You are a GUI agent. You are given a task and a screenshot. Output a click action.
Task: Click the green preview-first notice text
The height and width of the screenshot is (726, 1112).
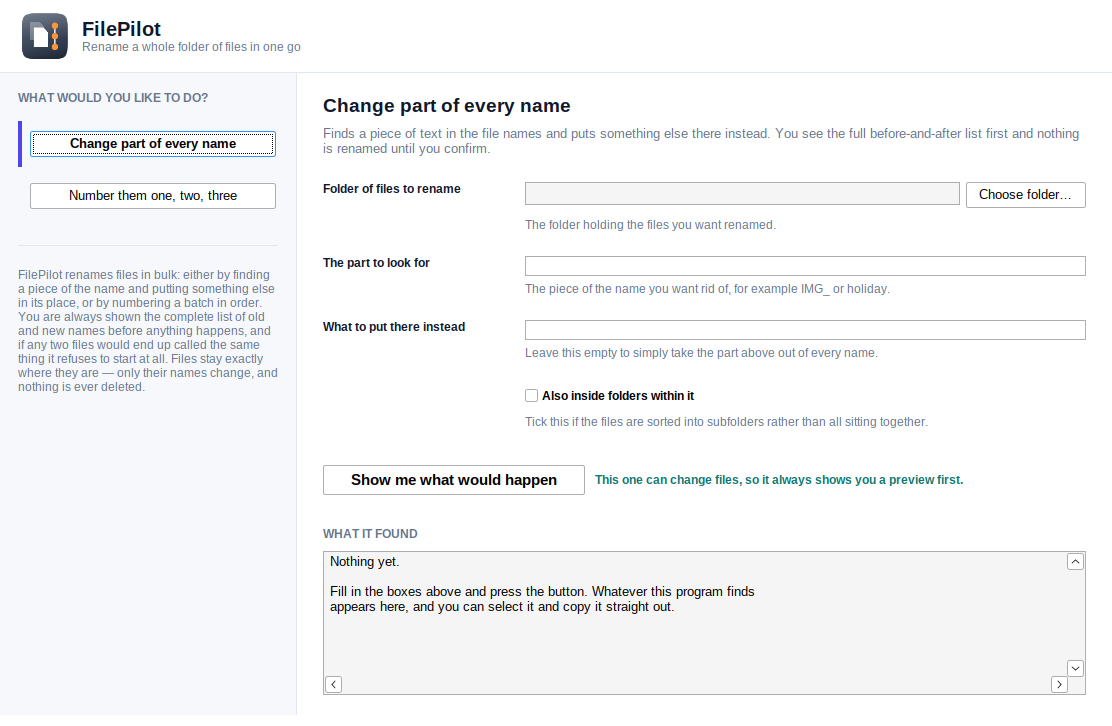pyautogui.click(x=779, y=480)
